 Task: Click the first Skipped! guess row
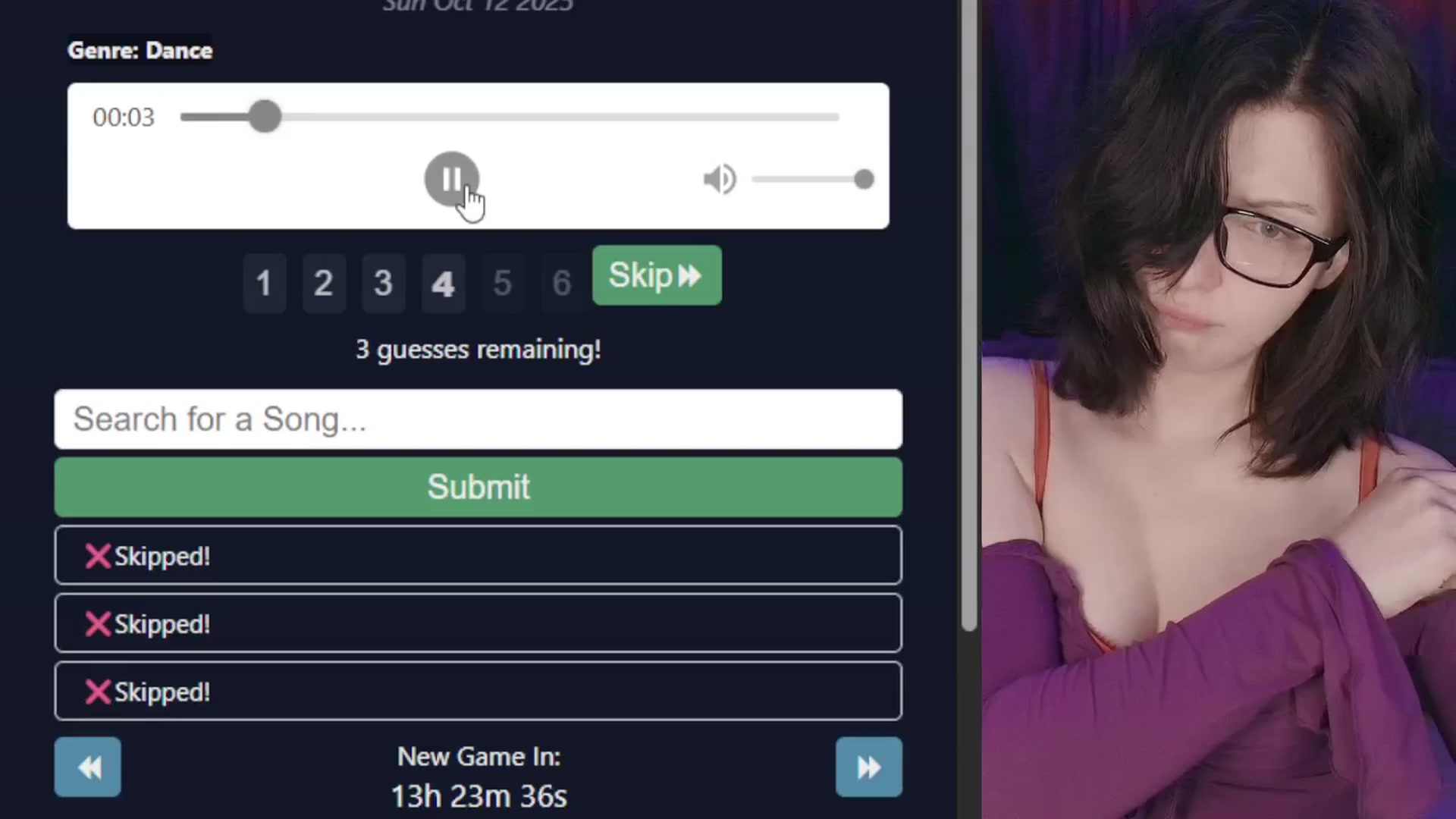coord(479,555)
